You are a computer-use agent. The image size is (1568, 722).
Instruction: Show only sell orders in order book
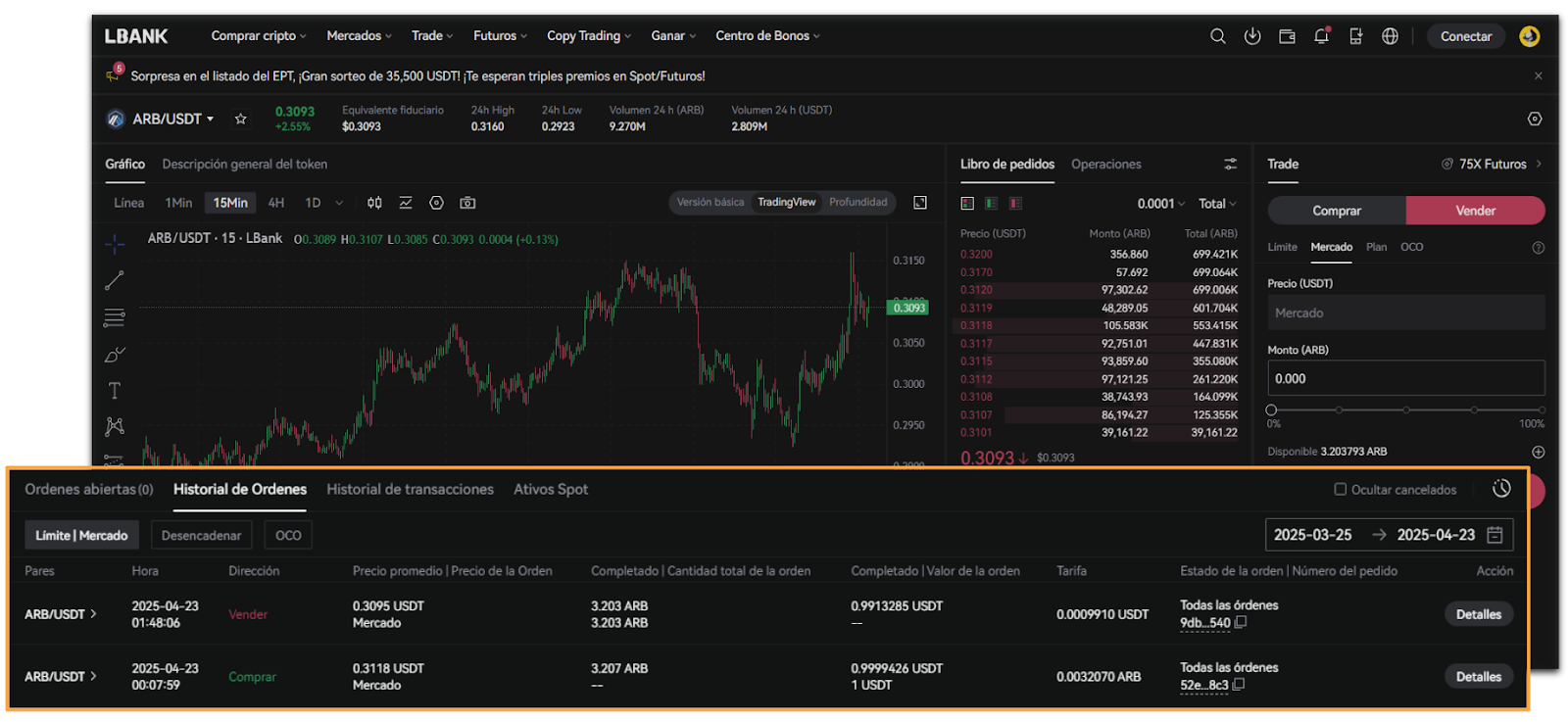point(1015,203)
